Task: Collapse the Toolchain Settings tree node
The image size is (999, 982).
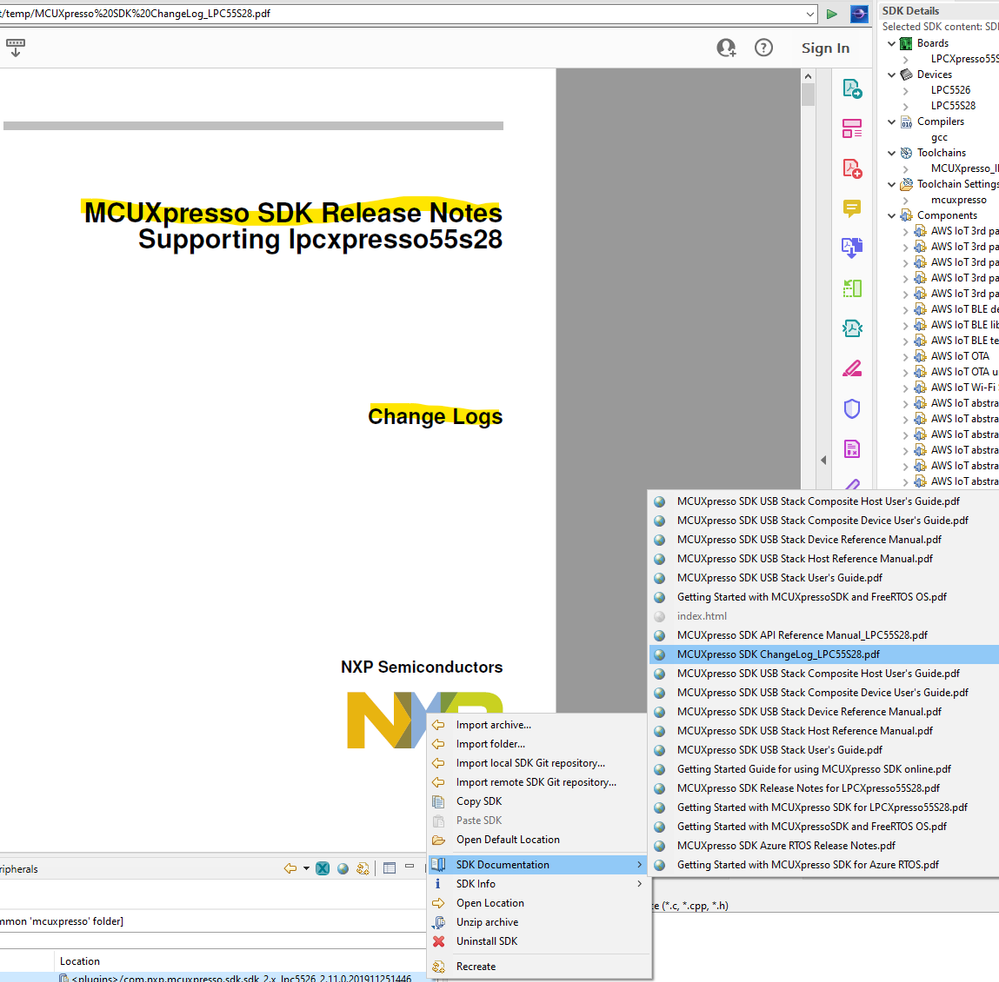Action: 891,184
